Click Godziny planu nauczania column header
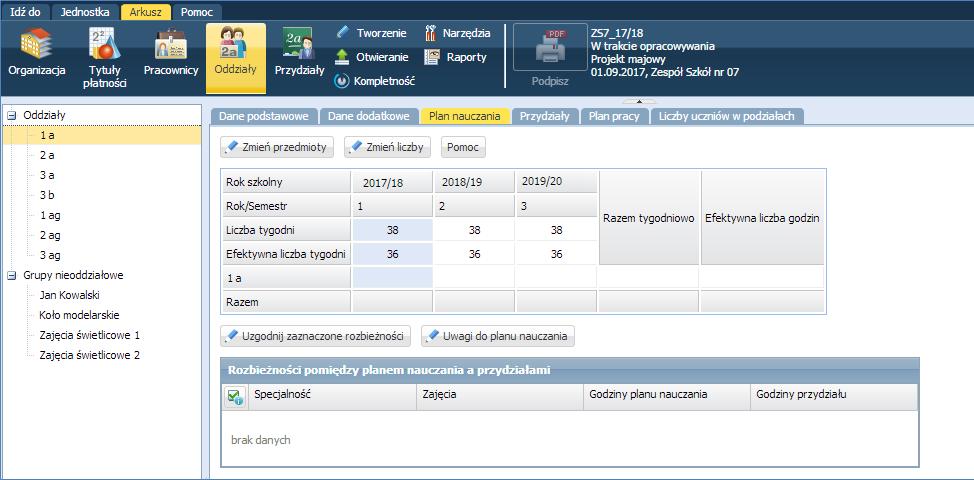 [x=666, y=396]
